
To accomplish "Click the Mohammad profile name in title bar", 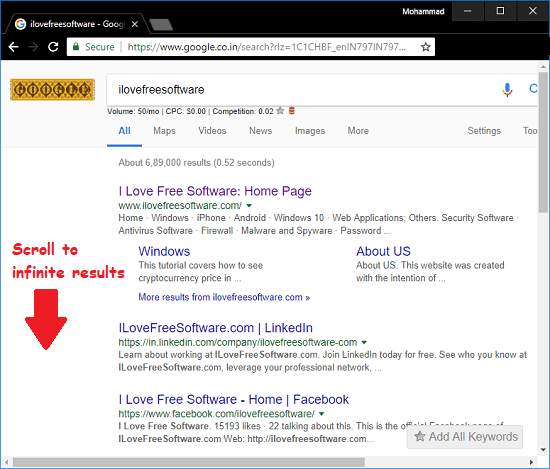I will (x=423, y=12).
